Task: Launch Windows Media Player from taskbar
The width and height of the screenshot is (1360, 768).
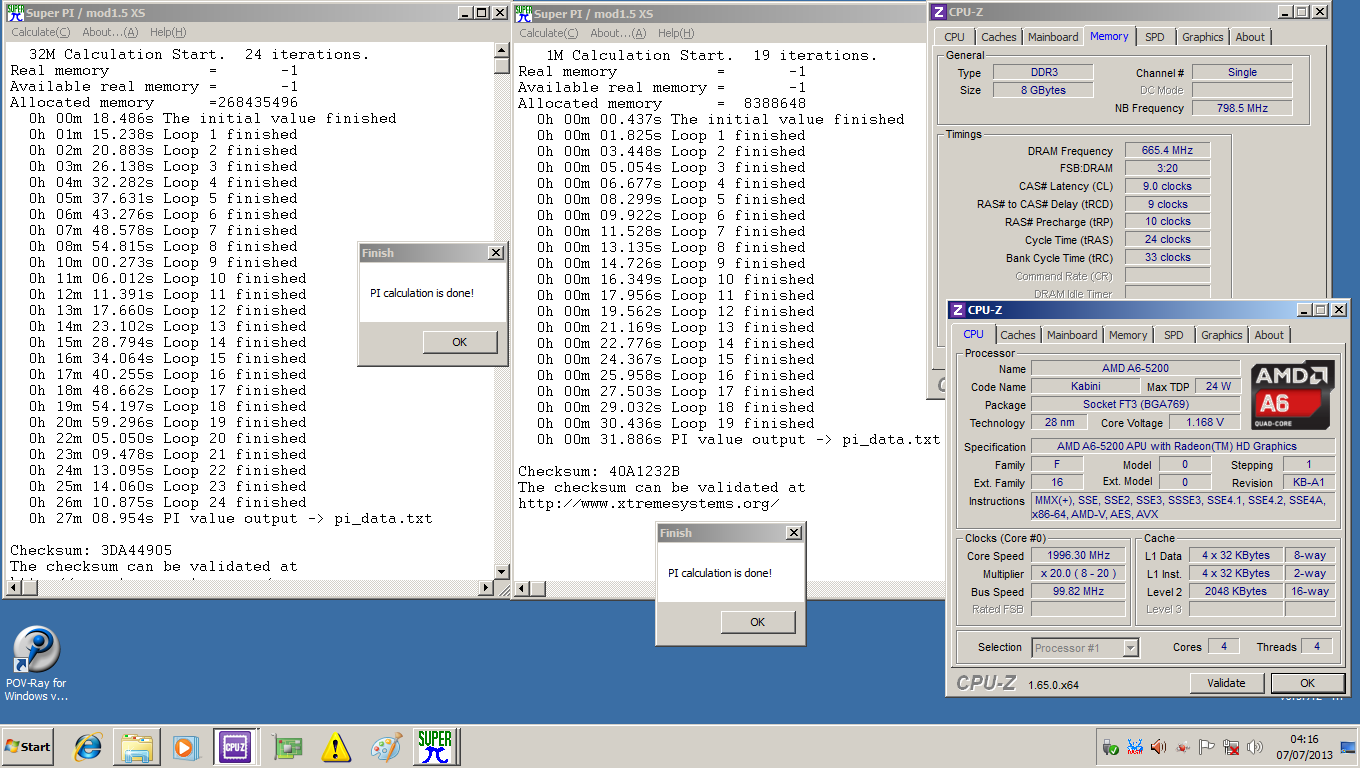Action: [185, 746]
